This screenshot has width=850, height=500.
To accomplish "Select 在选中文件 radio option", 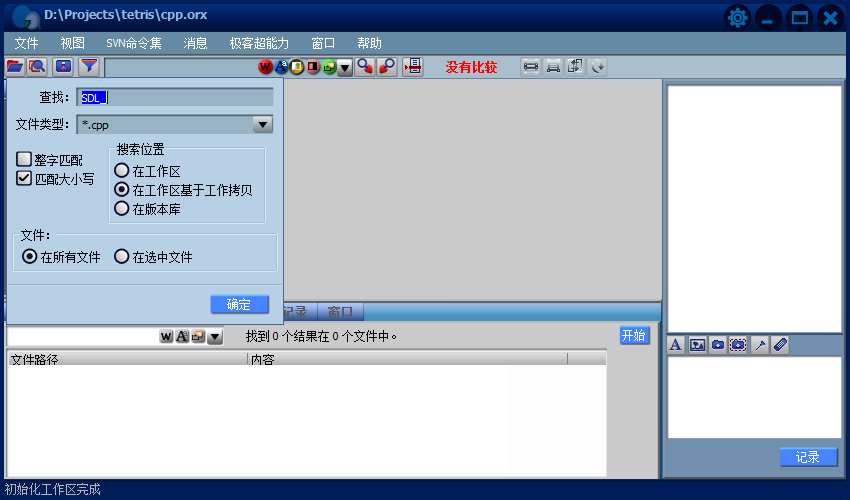I will coord(122,256).
